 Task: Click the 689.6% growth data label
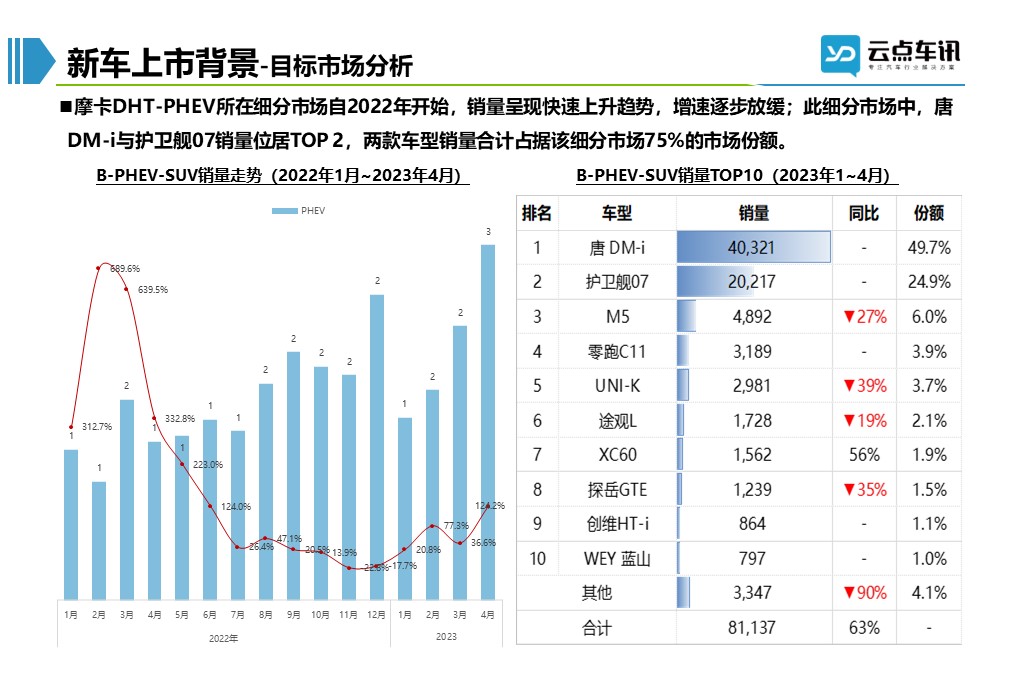pyautogui.click(x=125, y=268)
